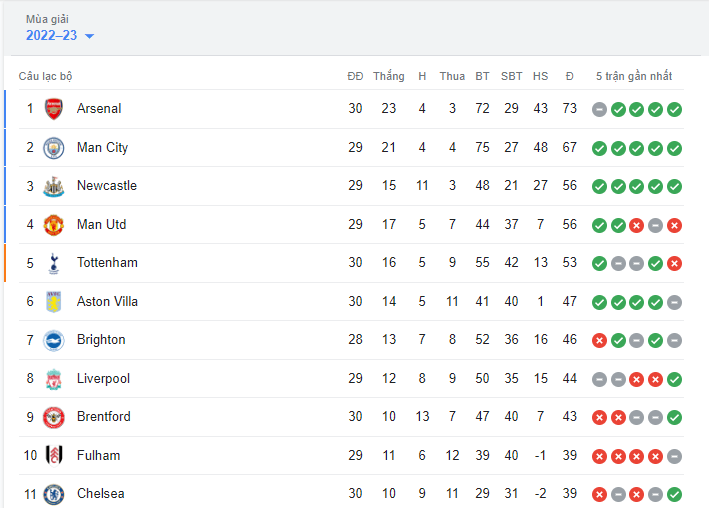This screenshot has width=709, height=508.
Task: Click Chelsea's last recent-match win icon
Action: [675, 494]
